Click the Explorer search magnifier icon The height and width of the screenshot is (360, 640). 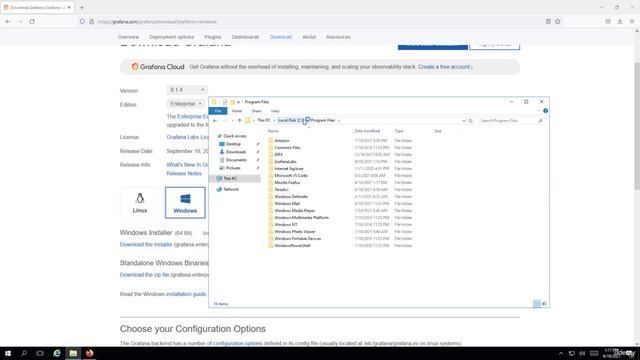540,121
